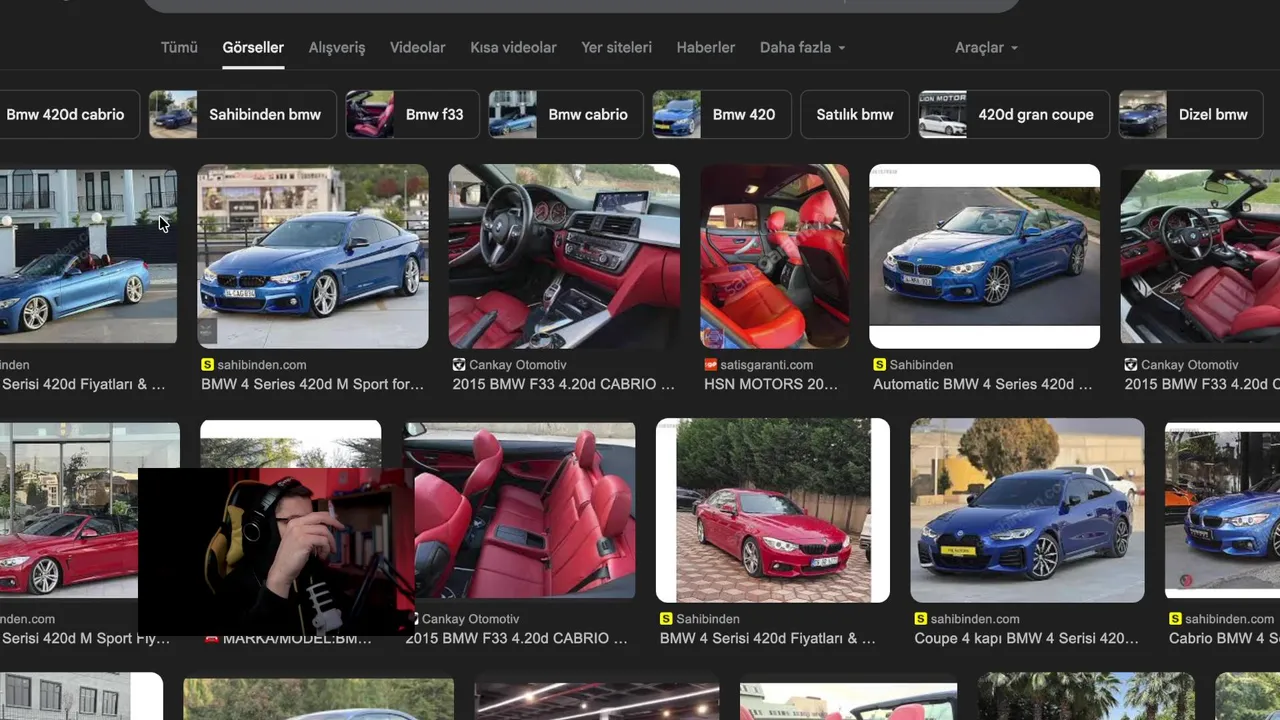Open link MARKA/MODEL:BM…
The height and width of the screenshot is (720, 1280).
[297, 638]
